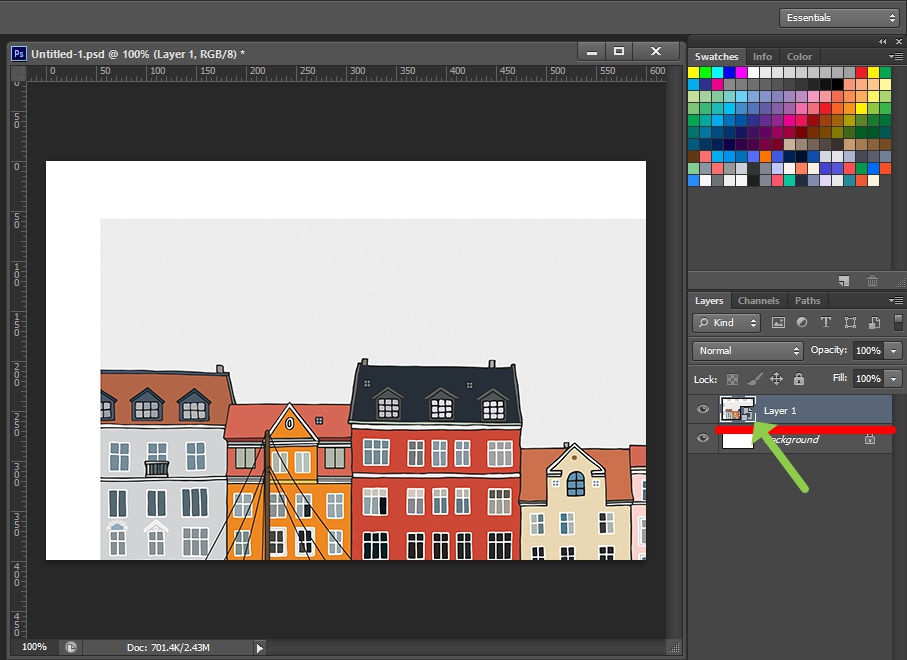Click the Opacity 100% value field

pyautogui.click(x=868, y=351)
